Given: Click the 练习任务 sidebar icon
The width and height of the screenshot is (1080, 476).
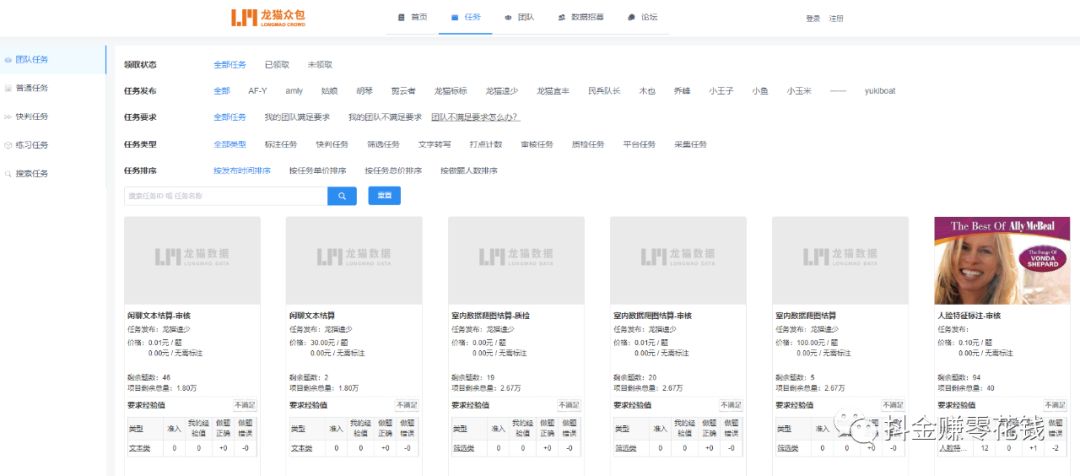Looking at the screenshot, I should coord(8,145).
